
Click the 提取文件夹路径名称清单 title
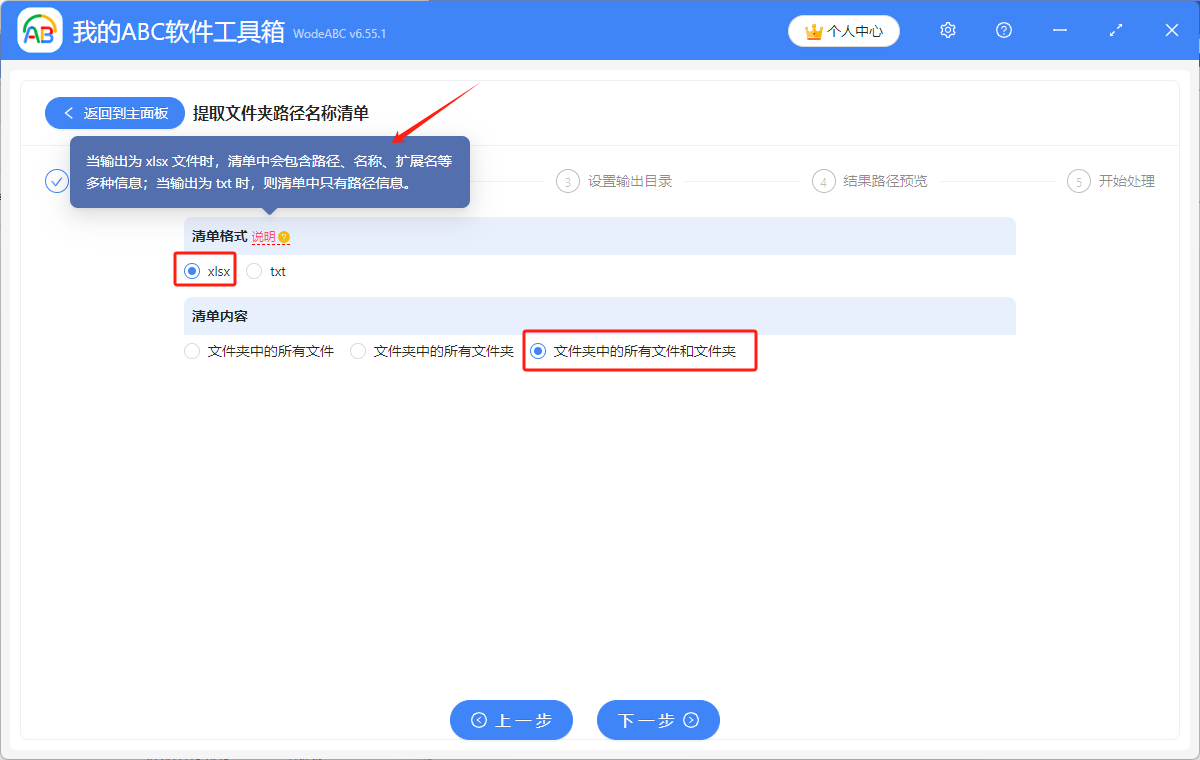[279, 113]
